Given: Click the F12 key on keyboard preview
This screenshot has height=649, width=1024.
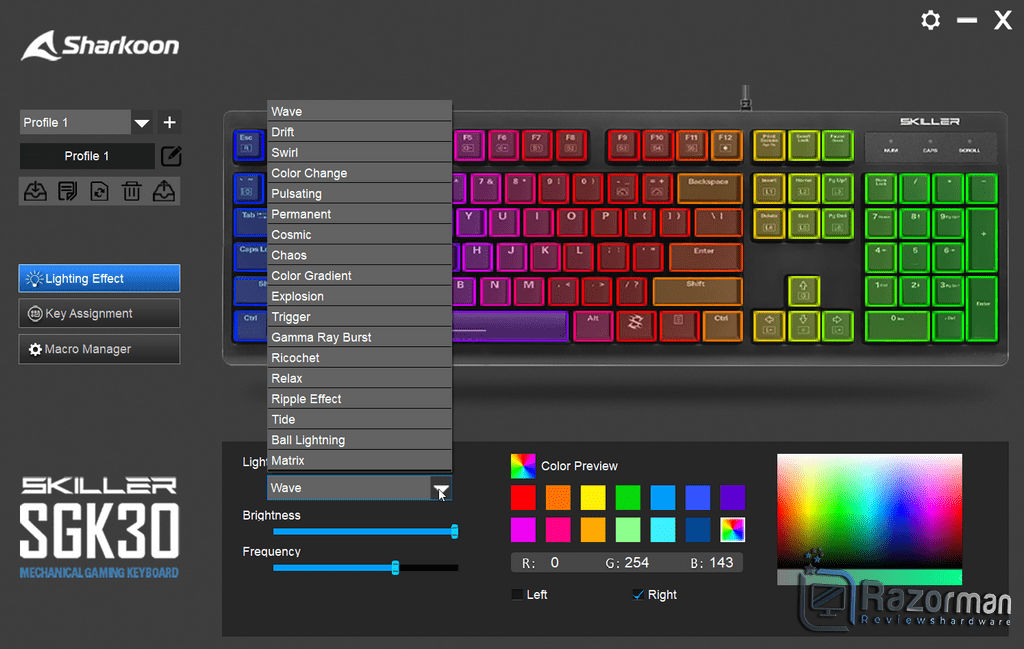Looking at the screenshot, I should click(x=726, y=146).
